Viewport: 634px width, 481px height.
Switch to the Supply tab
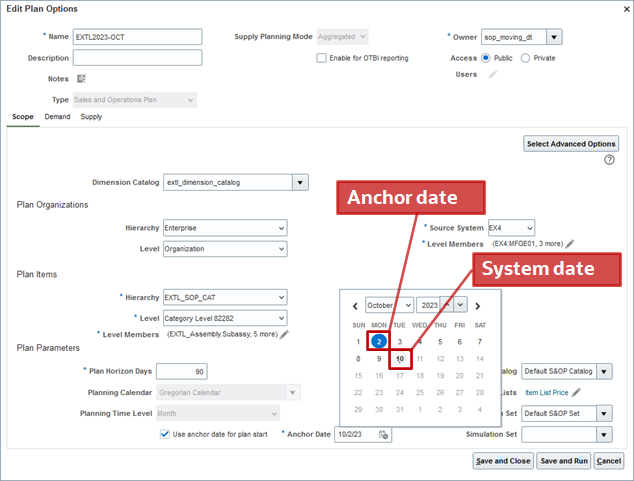(91, 117)
